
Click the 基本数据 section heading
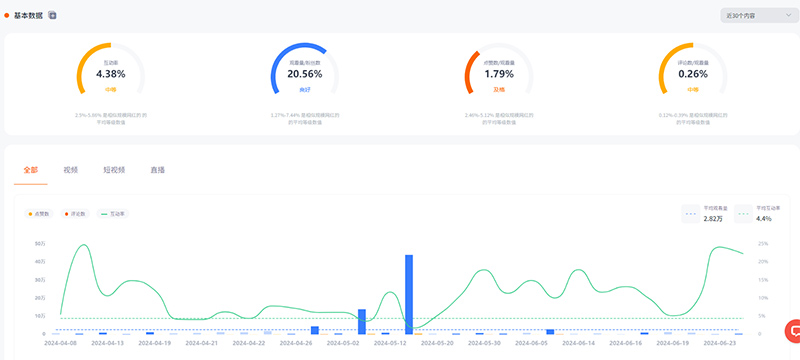coord(28,15)
